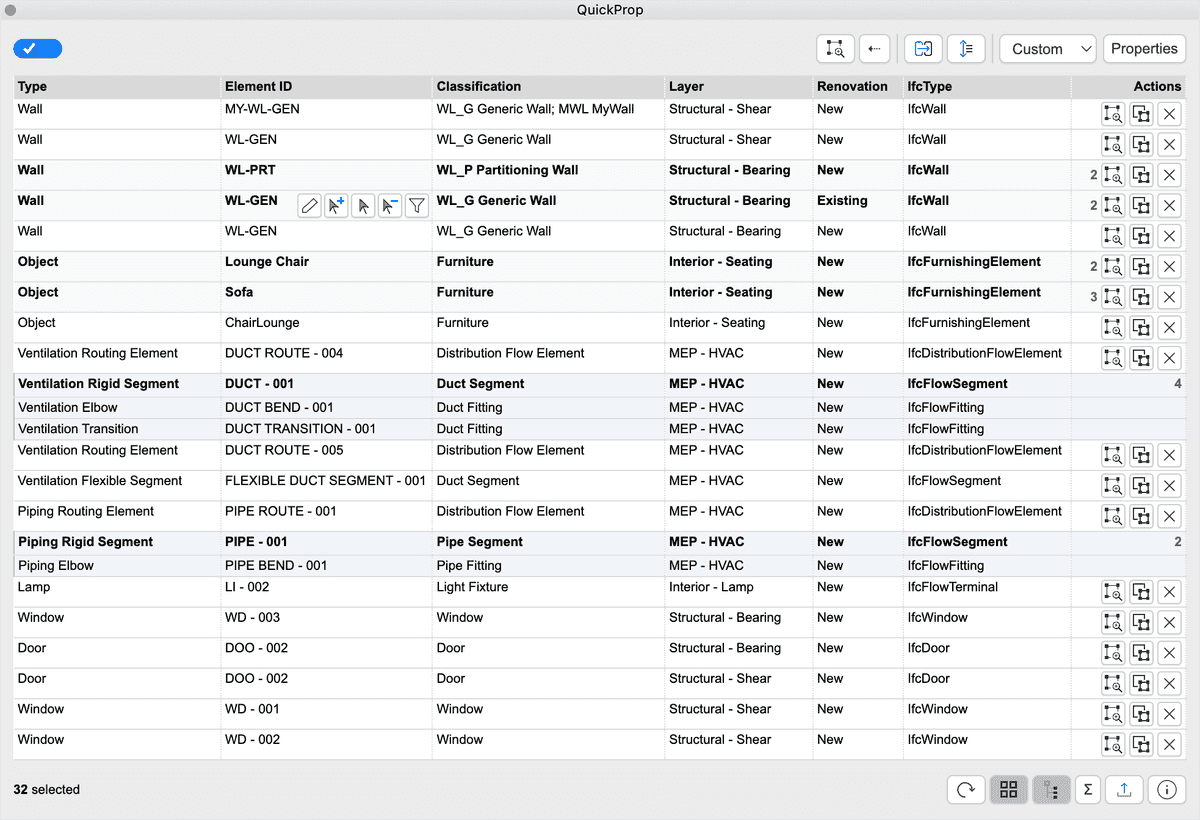The height and width of the screenshot is (820, 1200).
Task: Toggle the blue checkmark switch
Action: pos(38,49)
